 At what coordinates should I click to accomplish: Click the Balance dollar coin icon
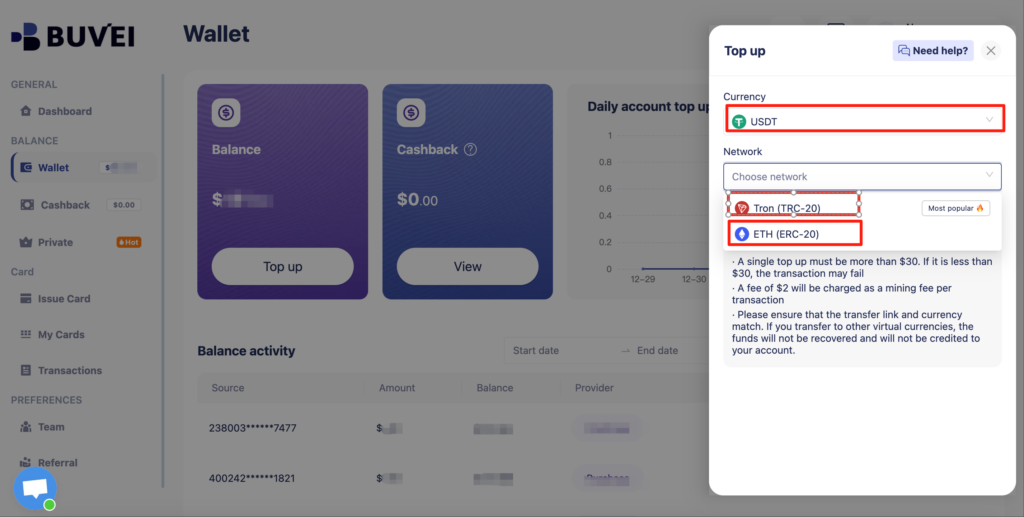tap(226, 112)
